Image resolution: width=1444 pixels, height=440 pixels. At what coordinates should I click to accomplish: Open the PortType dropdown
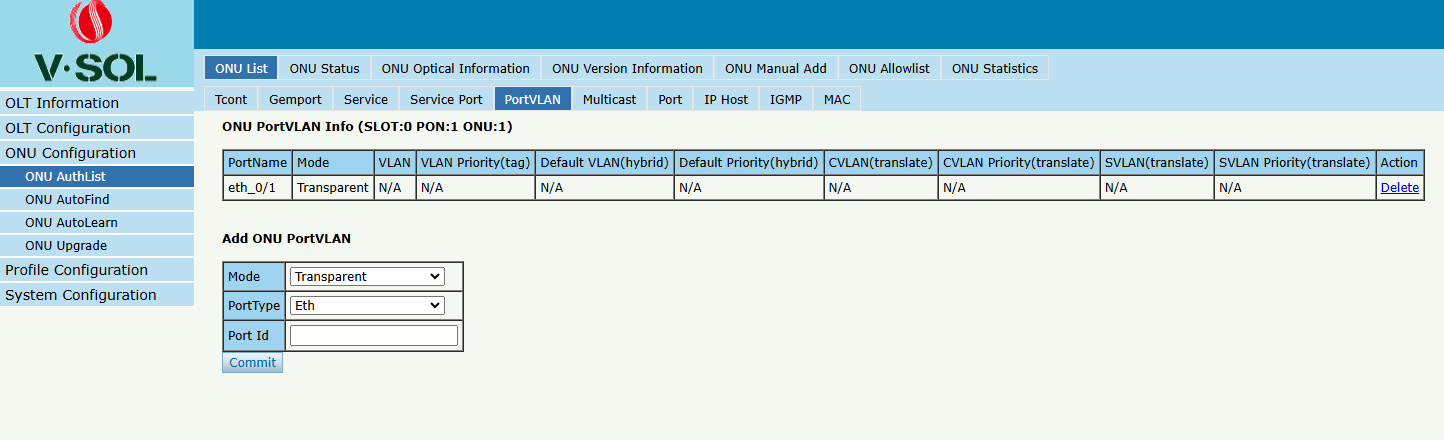click(367, 305)
